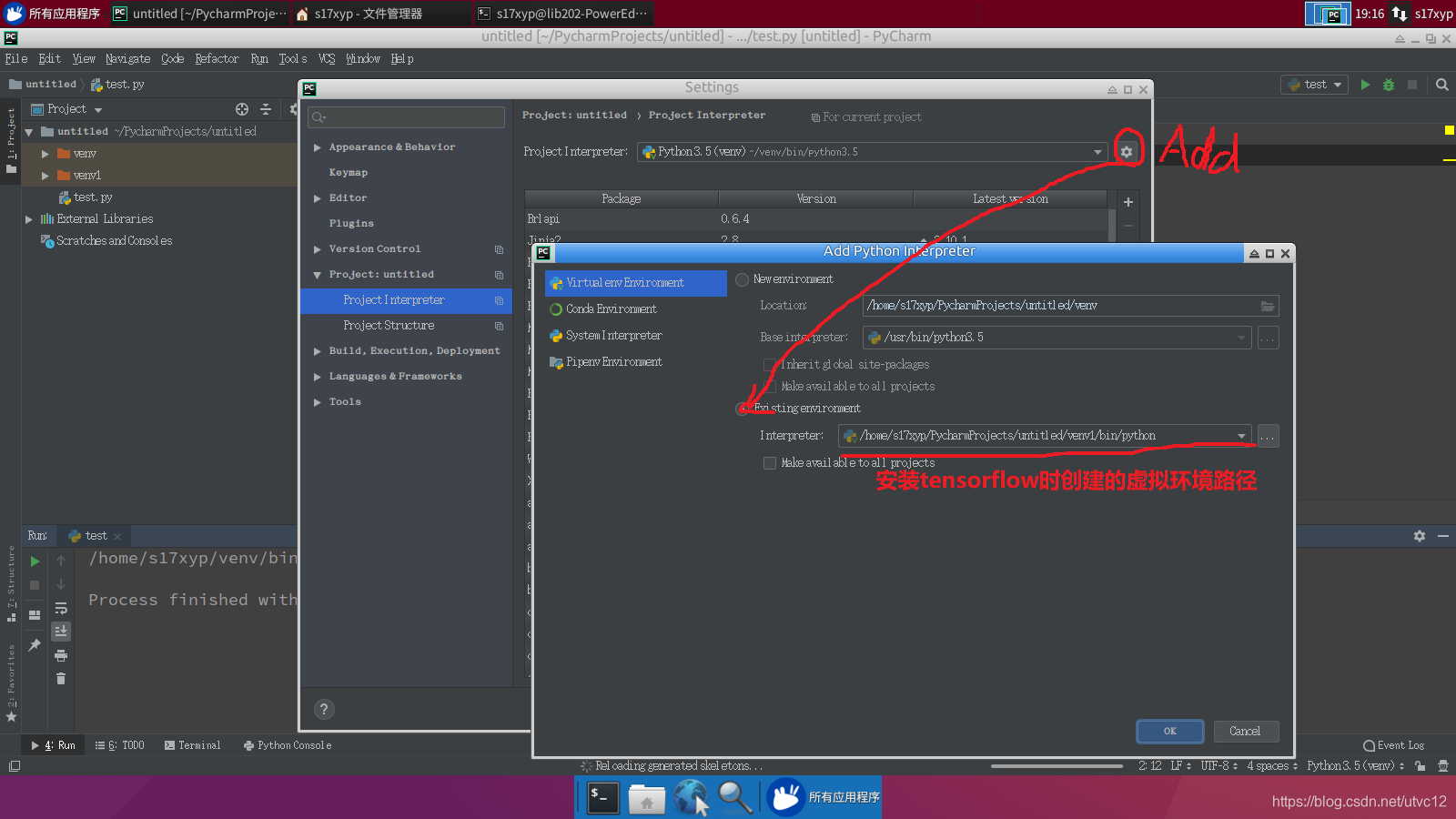Click the add package plus icon
Image resolution: width=1456 pixels, height=819 pixels.
pyautogui.click(x=1128, y=202)
